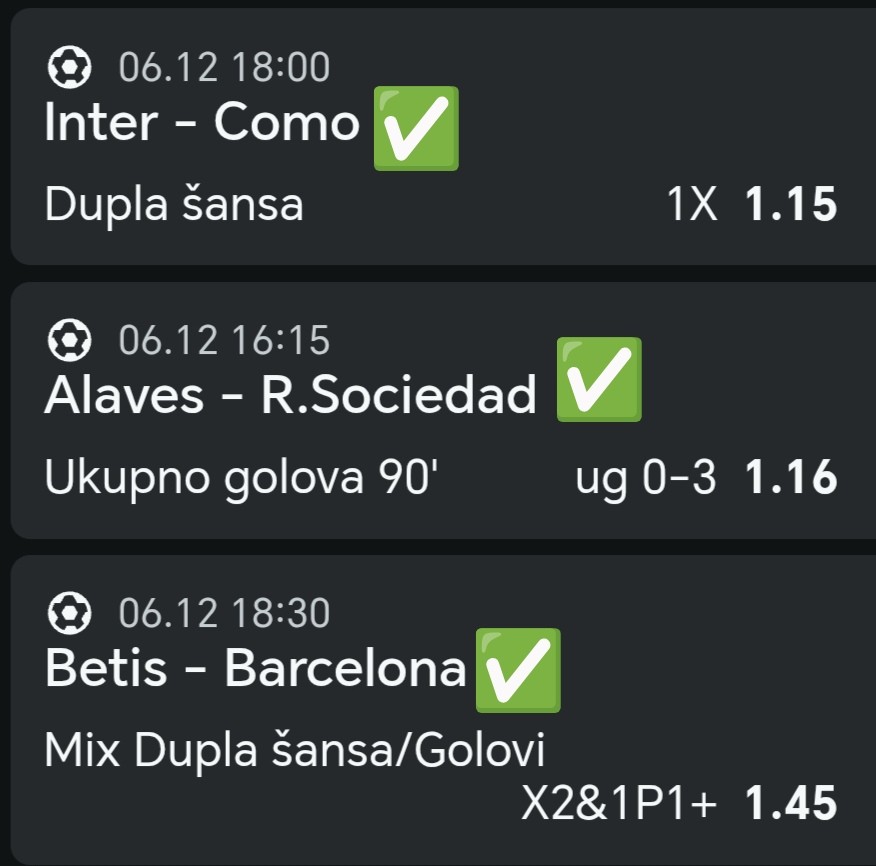Click green checkmark next to Inter - Como
This screenshot has height=866, width=876.
pyautogui.click(x=415, y=127)
